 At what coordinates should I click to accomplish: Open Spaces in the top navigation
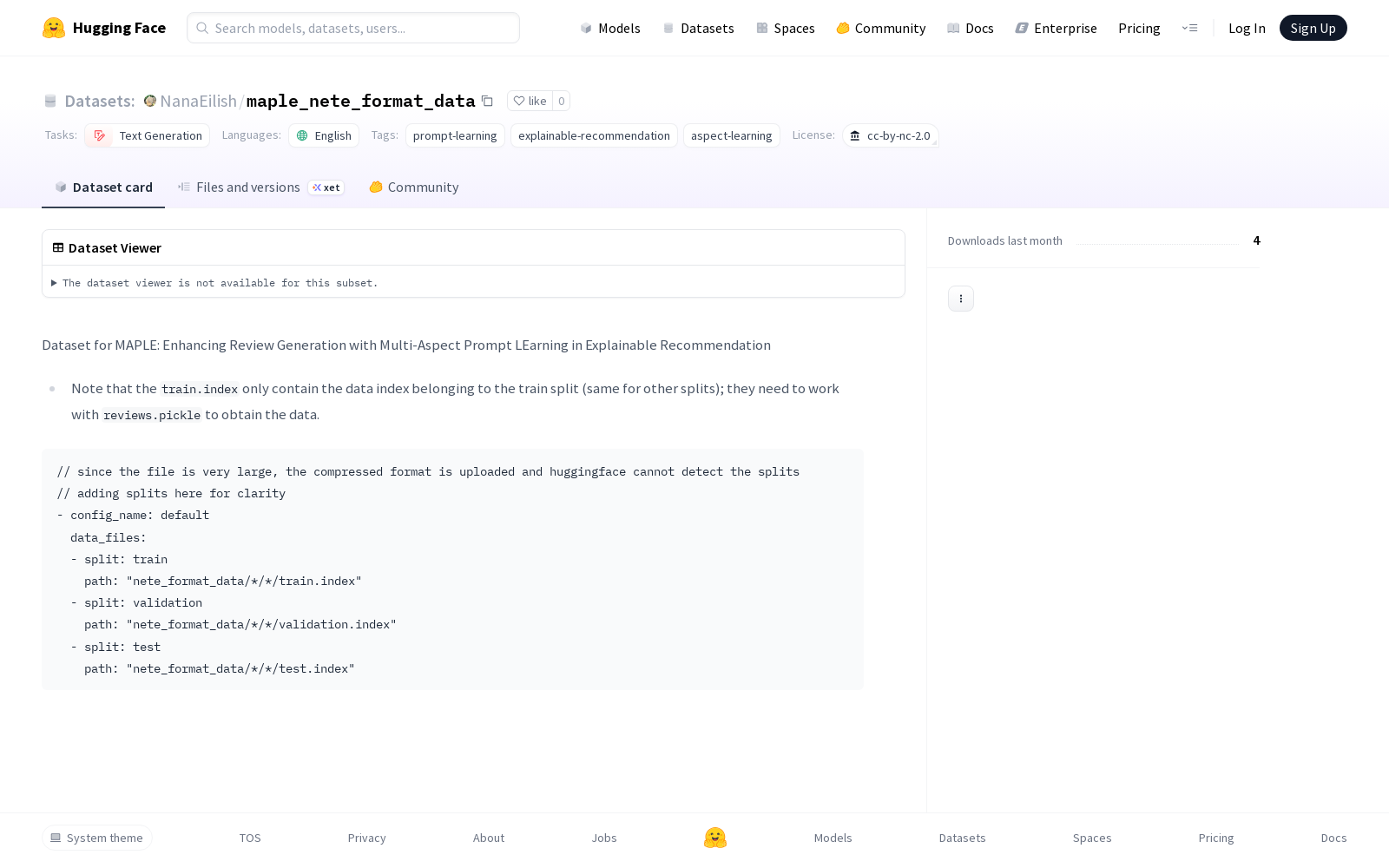[785, 28]
